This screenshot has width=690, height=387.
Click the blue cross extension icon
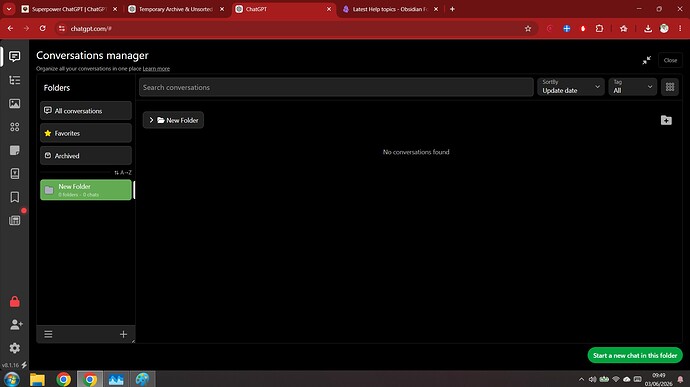(x=567, y=29)
